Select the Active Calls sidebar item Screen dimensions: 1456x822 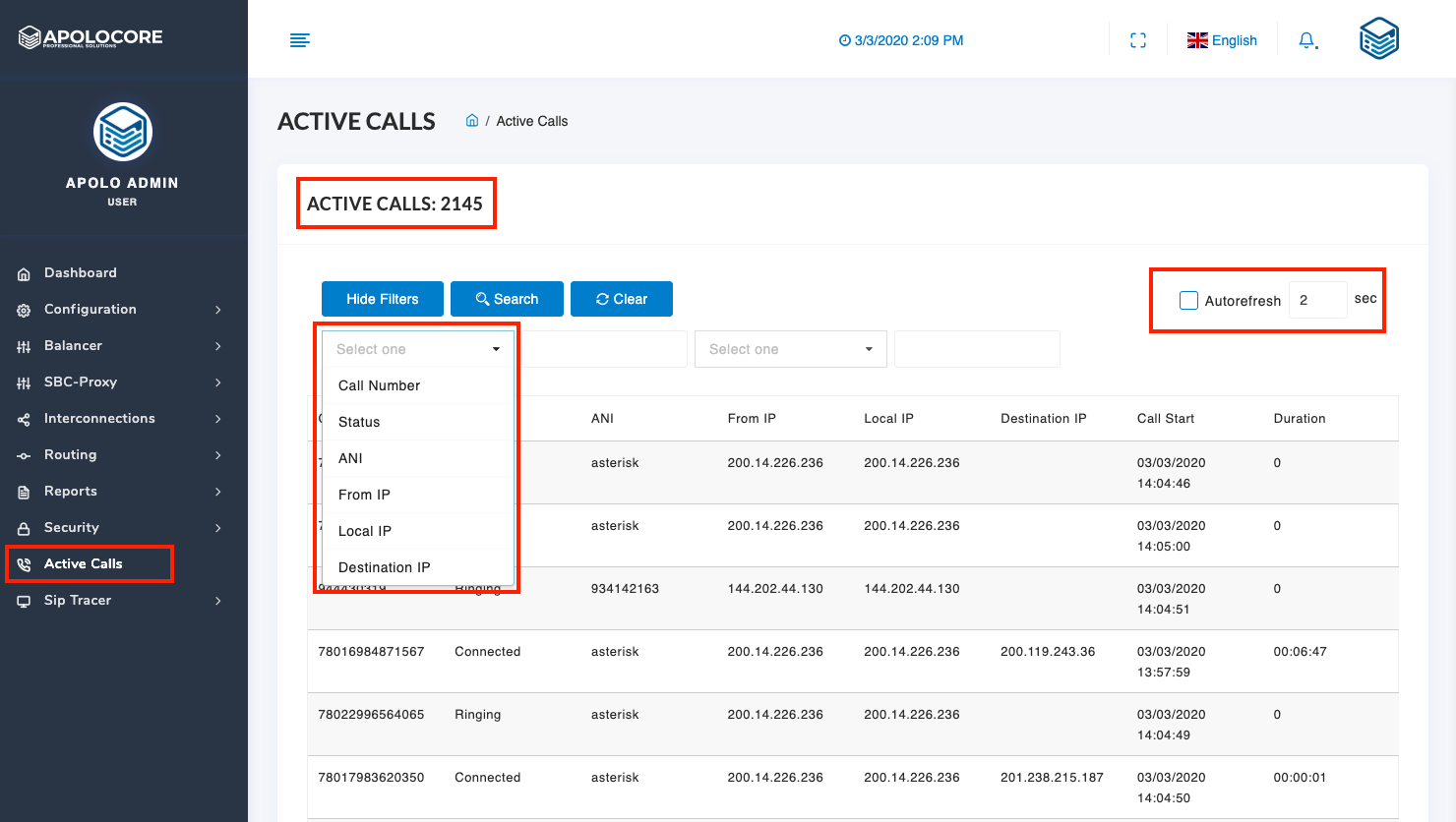(x=84, y=564)
